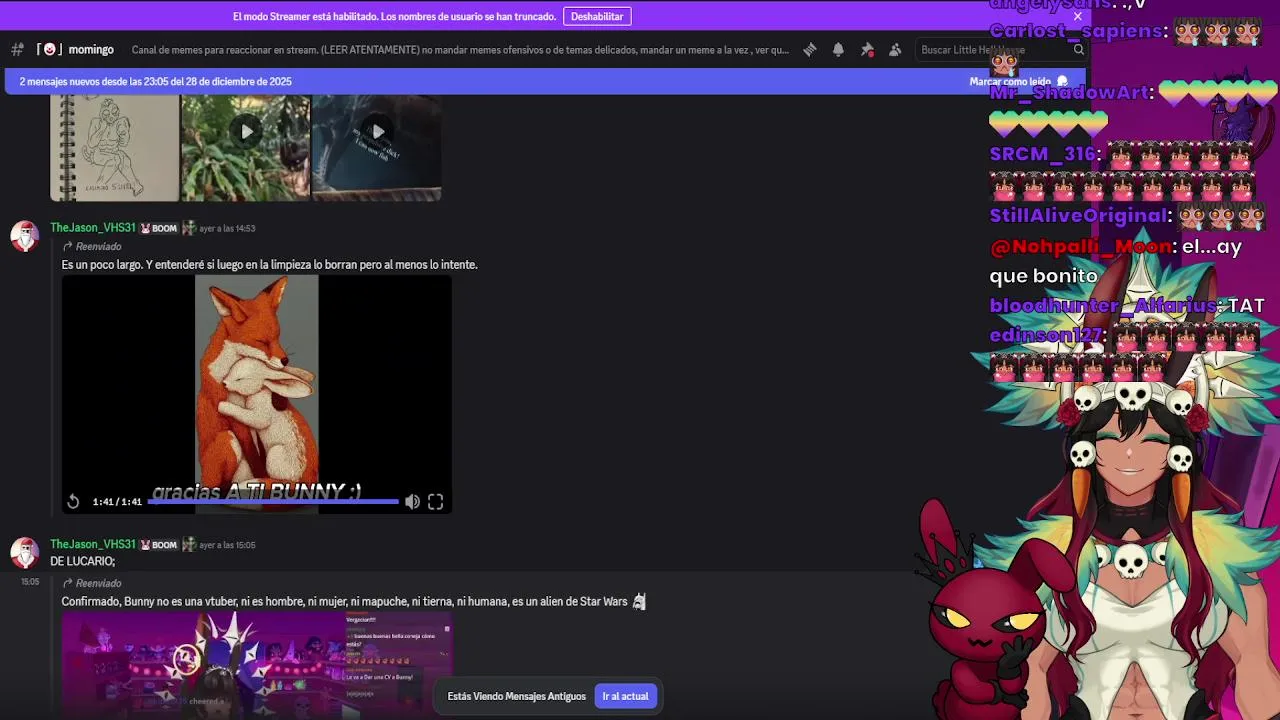Click 'ayer a las 15:05' timestamp
The image size is (1280, 720).
click(227, 545)
